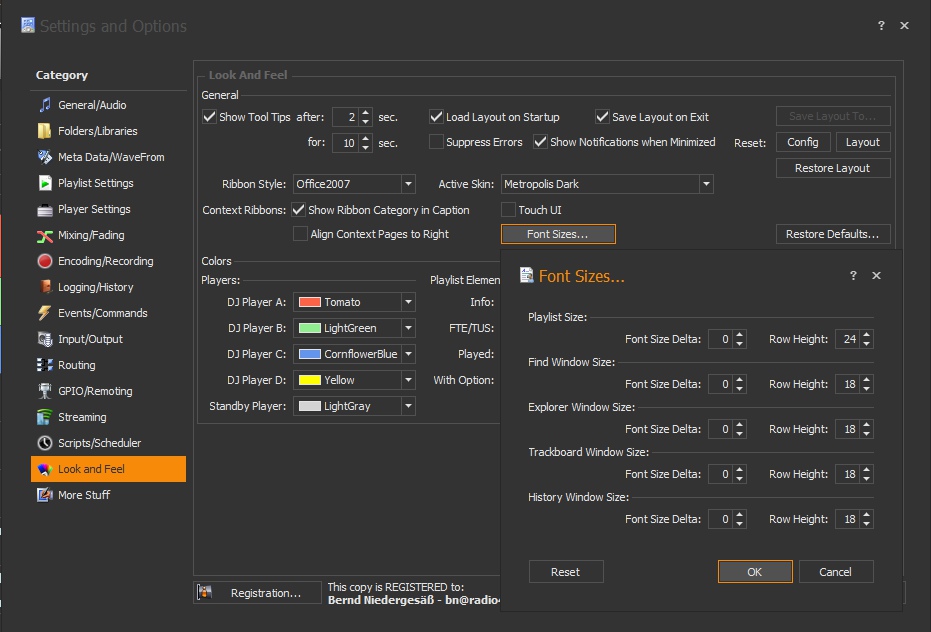
Task: Disable Load Layout on Startup
Action: pyautogui.click(x=437, y=117)
